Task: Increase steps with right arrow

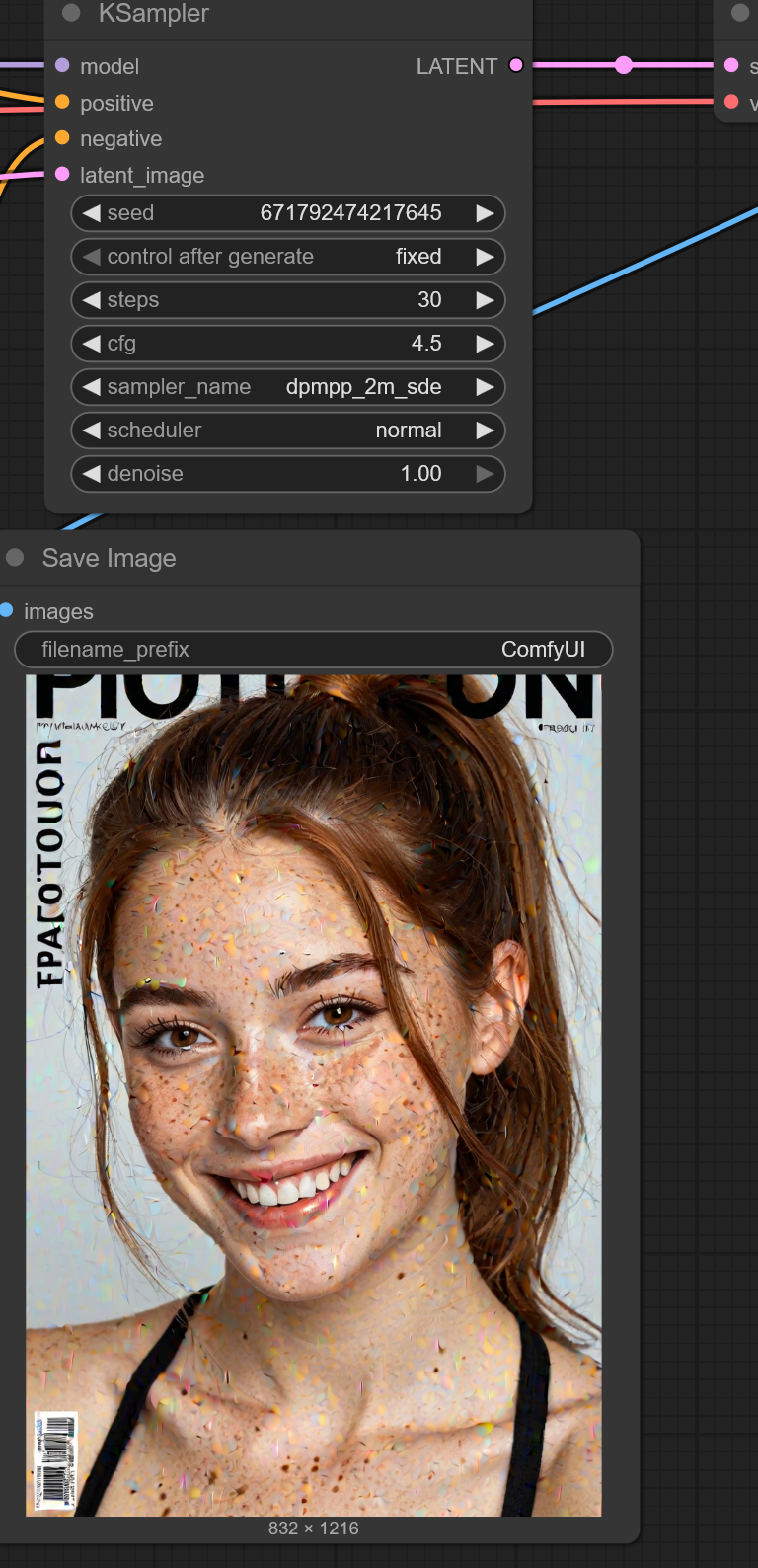Action: click(x=485, y=300)
